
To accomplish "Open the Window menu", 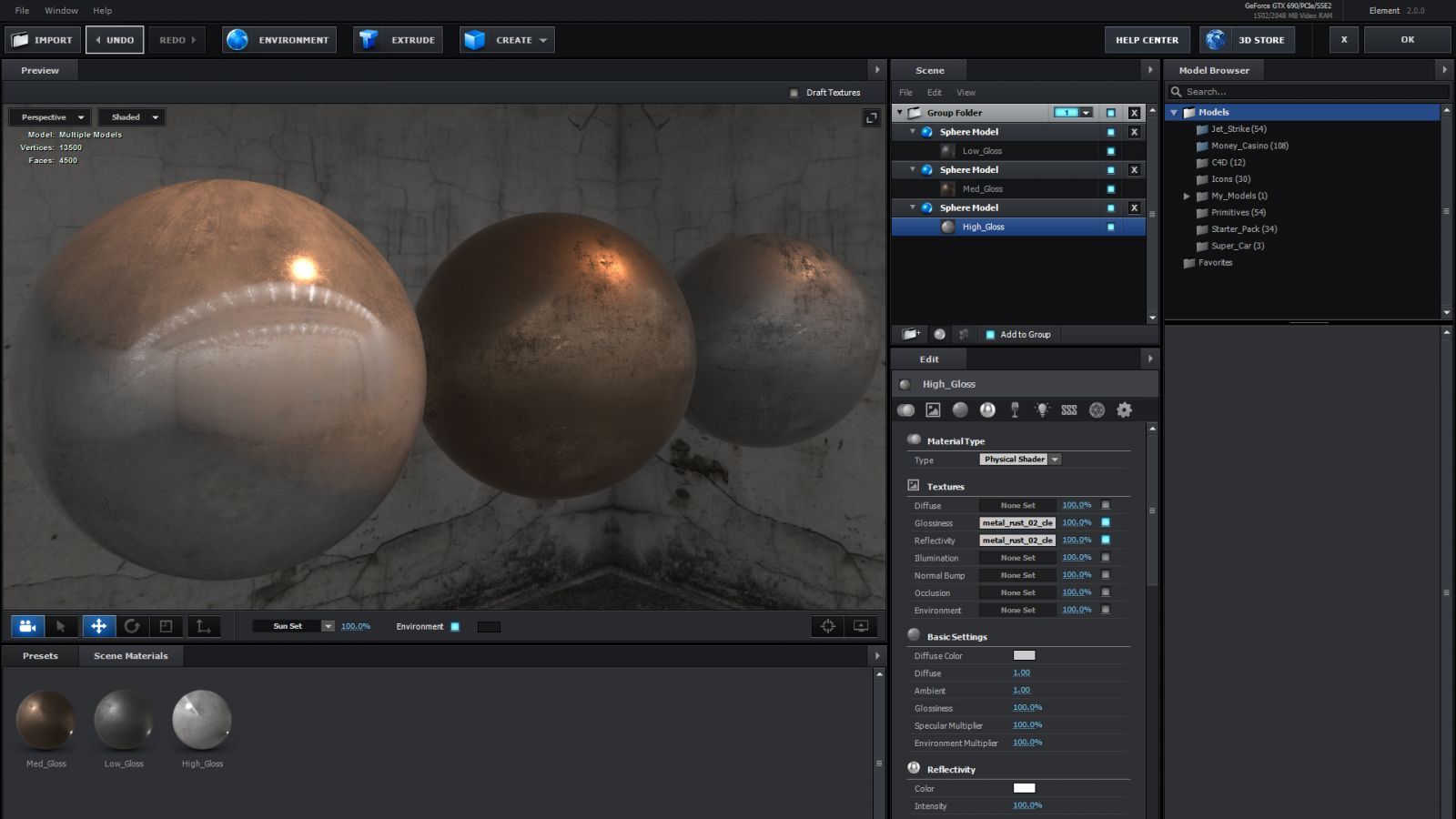I will [x=61, y=11].
